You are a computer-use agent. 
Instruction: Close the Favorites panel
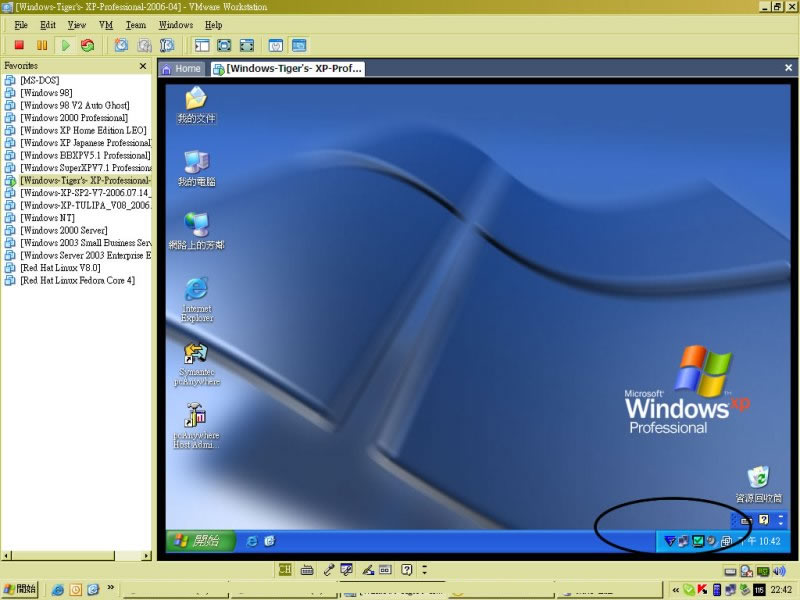click(143, 66)
